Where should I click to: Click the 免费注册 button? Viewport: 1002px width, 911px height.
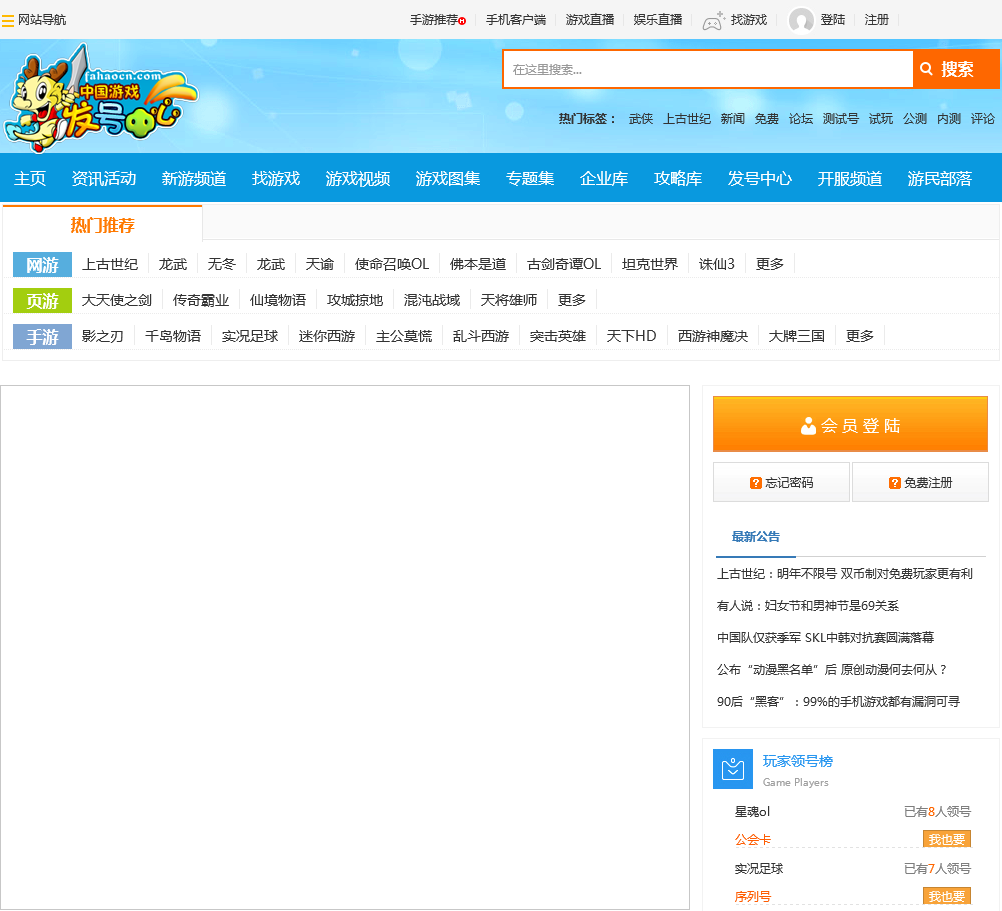pyautogui.click(x=920, y=482)
